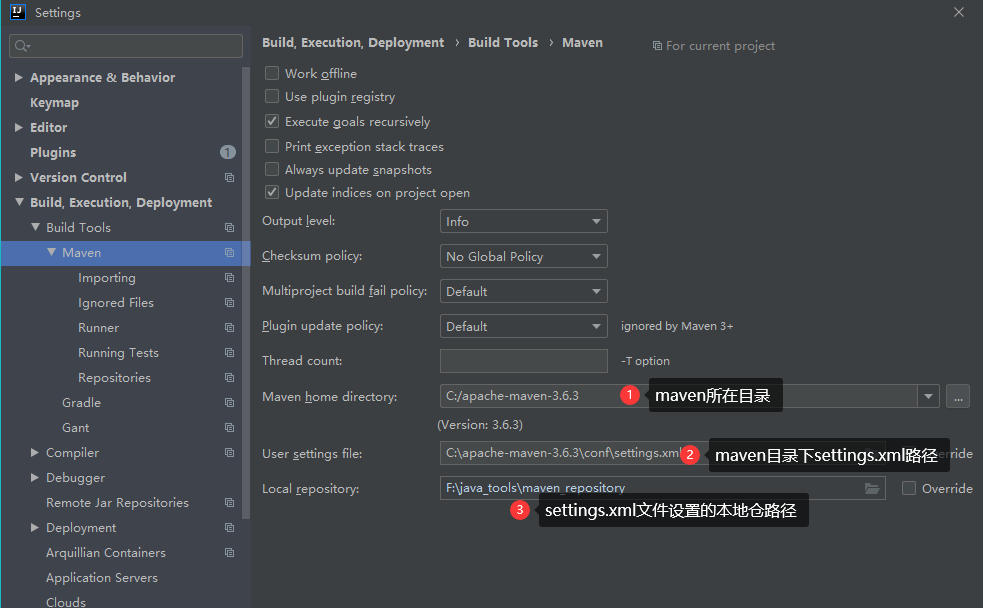Click the Build, Execution, Deployment breadcrumb
This screenshot has height=608, width=983.
coord(353,43)
